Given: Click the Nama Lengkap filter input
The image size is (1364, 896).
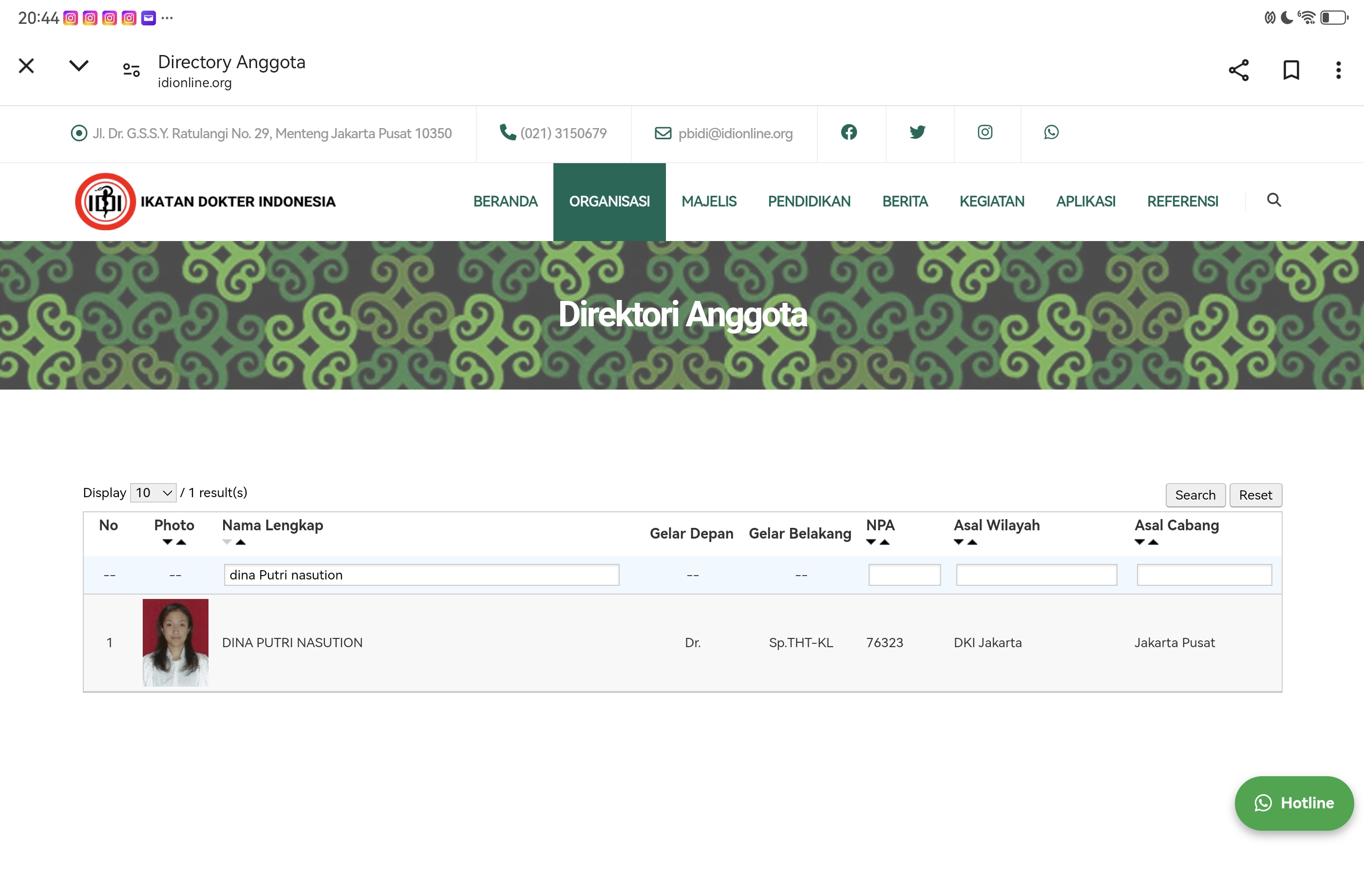Looking at the screenshot, I should pyautogui.click(x=421, y=575).
